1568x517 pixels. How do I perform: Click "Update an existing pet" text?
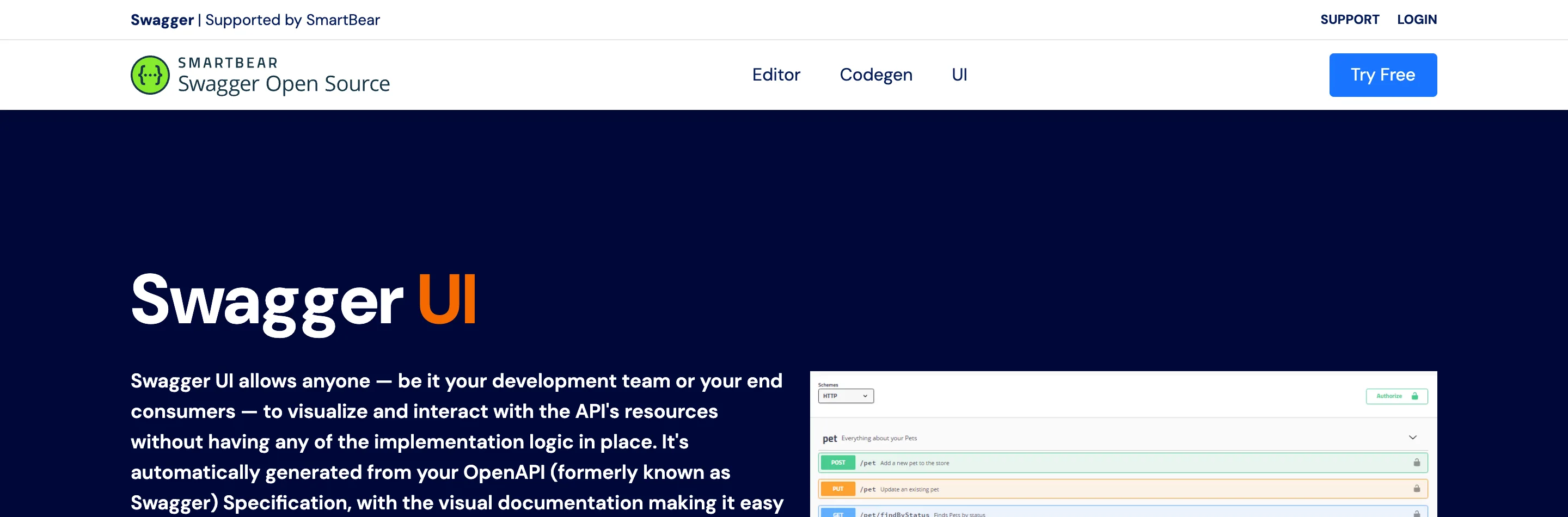[909, 490]
